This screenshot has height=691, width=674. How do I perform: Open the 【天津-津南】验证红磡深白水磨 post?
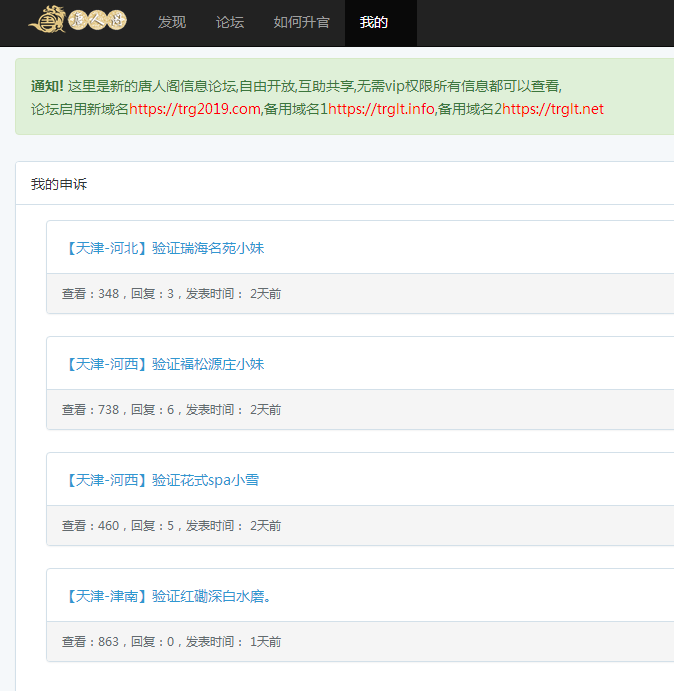(169, 596)
